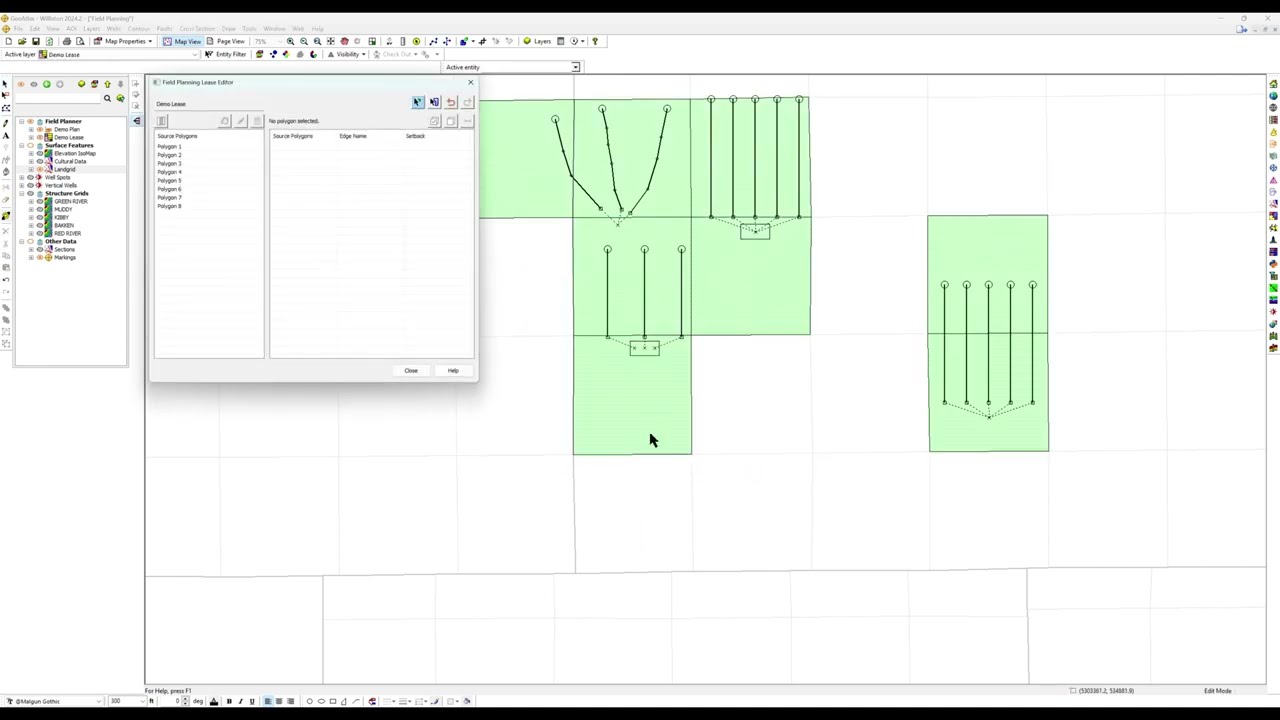Click the text color 'A' swatch in bottom toolbar
Image resolution: width=1280 pixels, height=720 pixels.
point(213,701)
